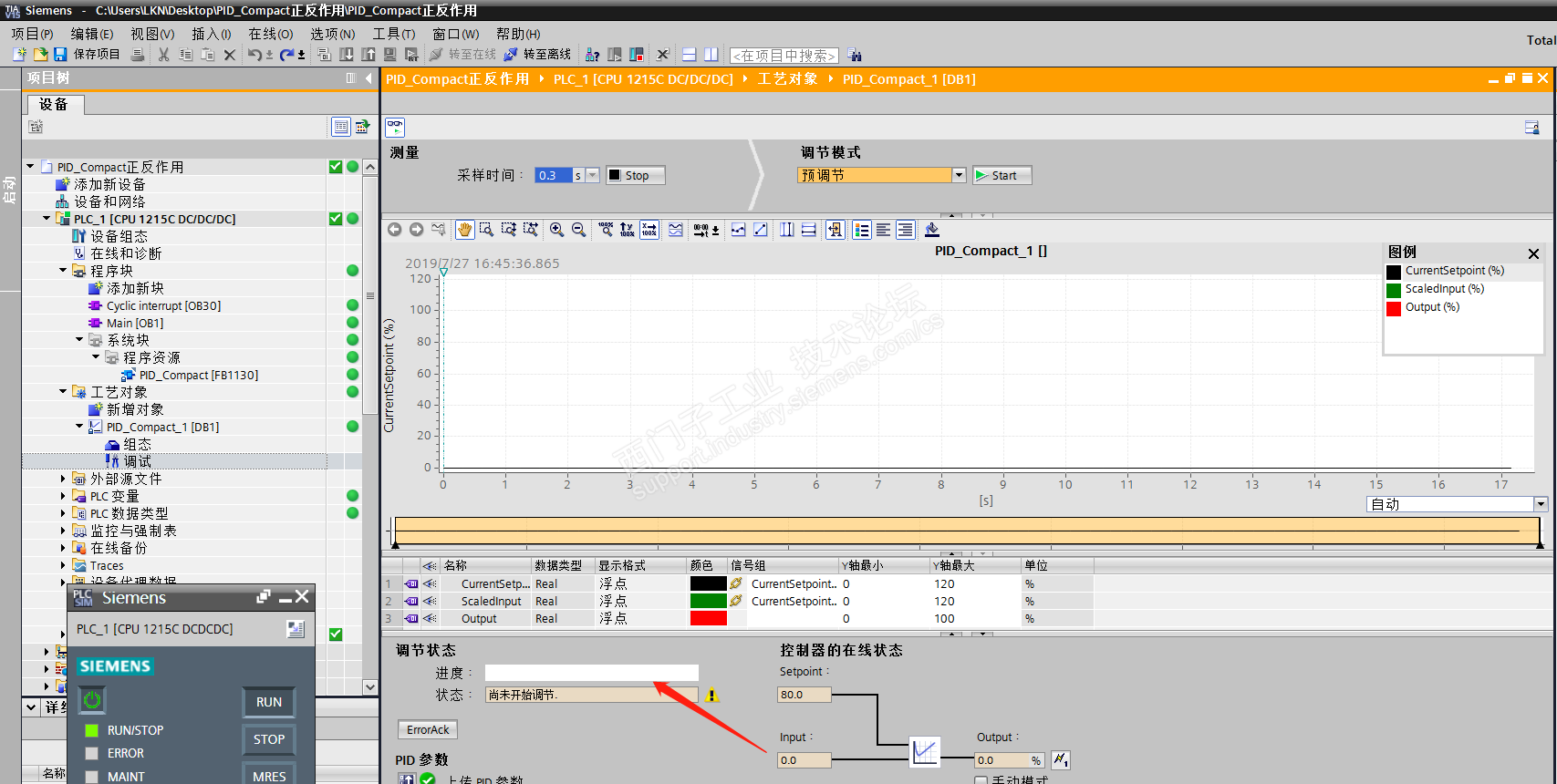Screen dimensions: 1557x784
Task: Click the new project icon
Action: [x=19, y=55]
